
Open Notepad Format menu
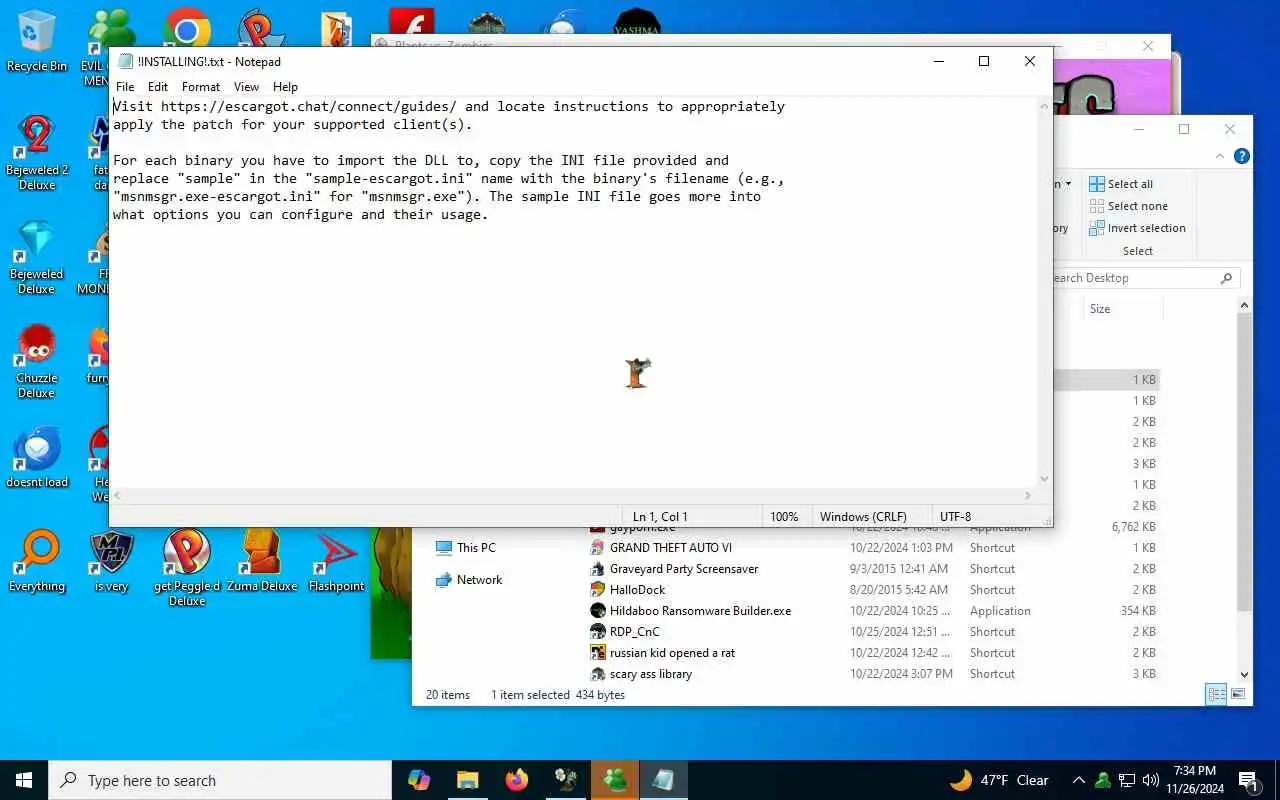pyautogui.click(x=201, y=87)
